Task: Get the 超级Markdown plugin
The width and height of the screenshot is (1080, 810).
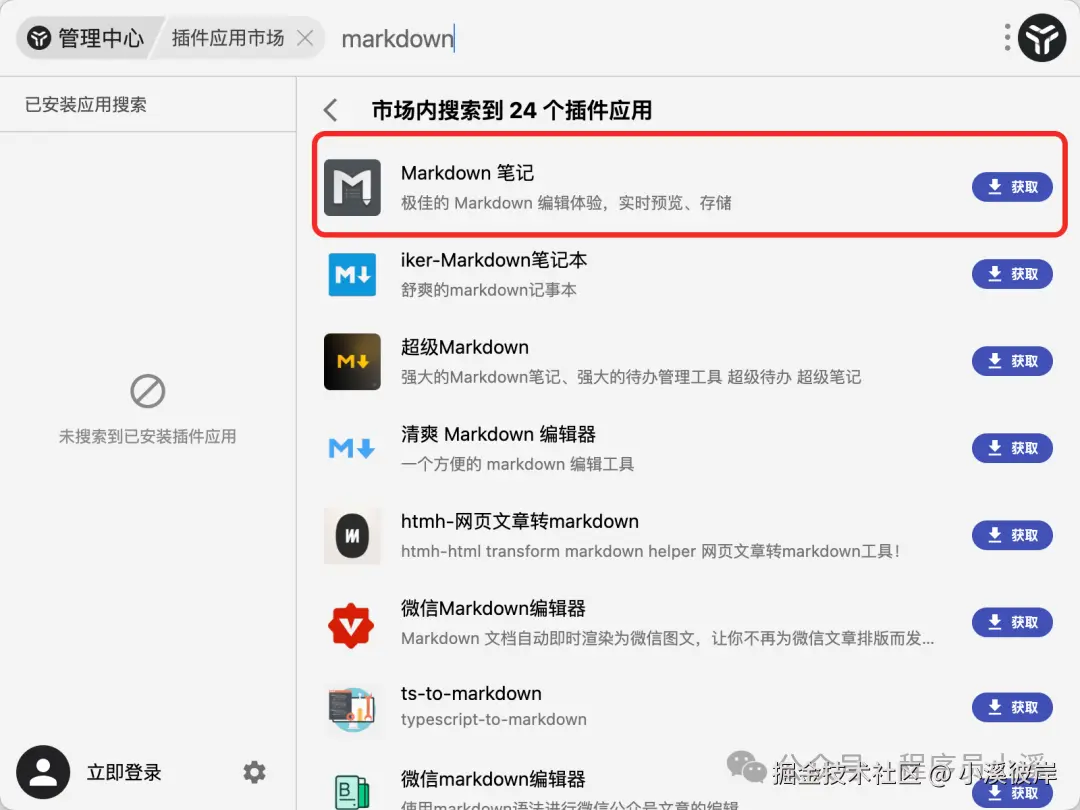Action: [1012, 362]
